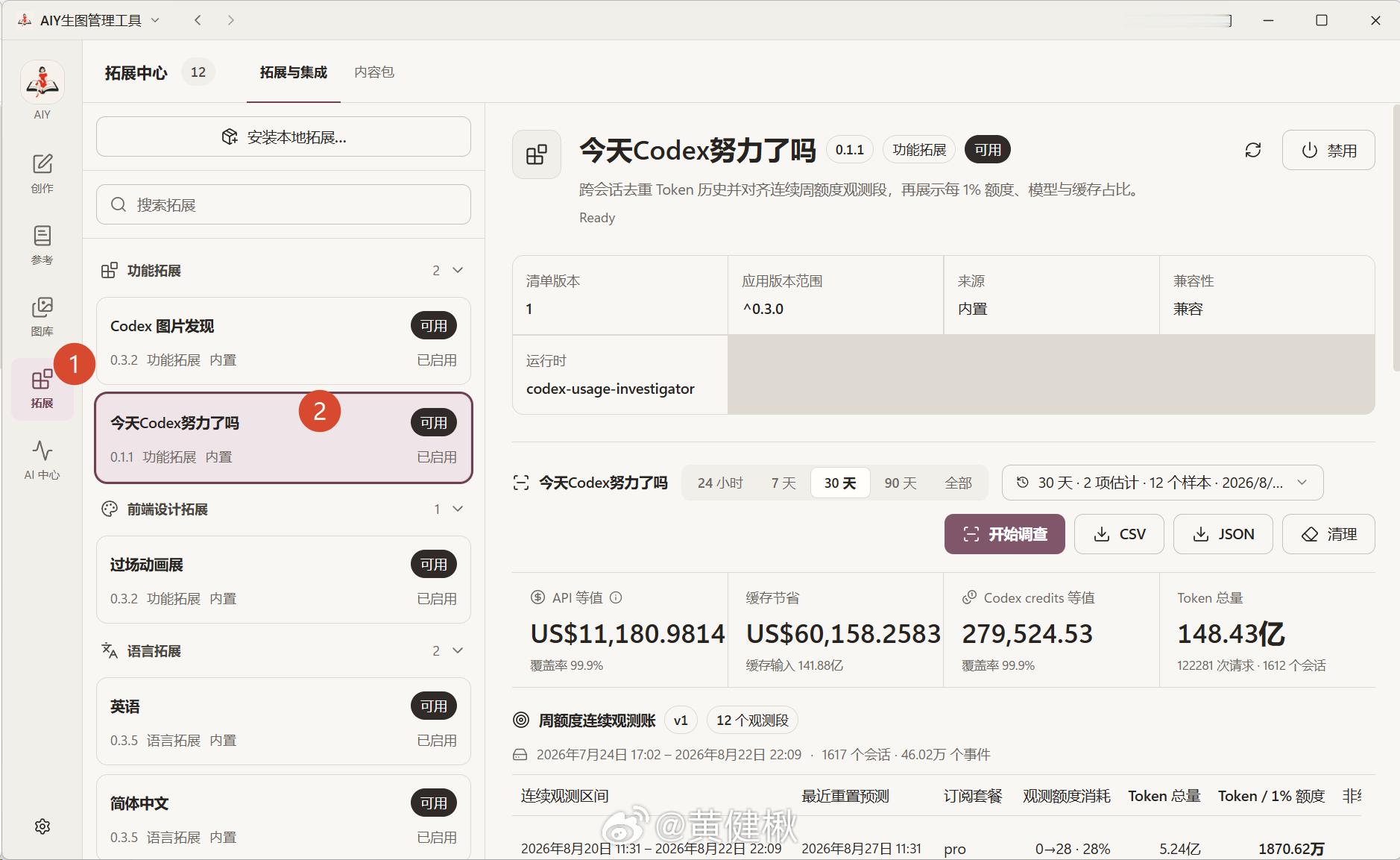Click the 观测额度消耗 column header

coord(1067,796)
